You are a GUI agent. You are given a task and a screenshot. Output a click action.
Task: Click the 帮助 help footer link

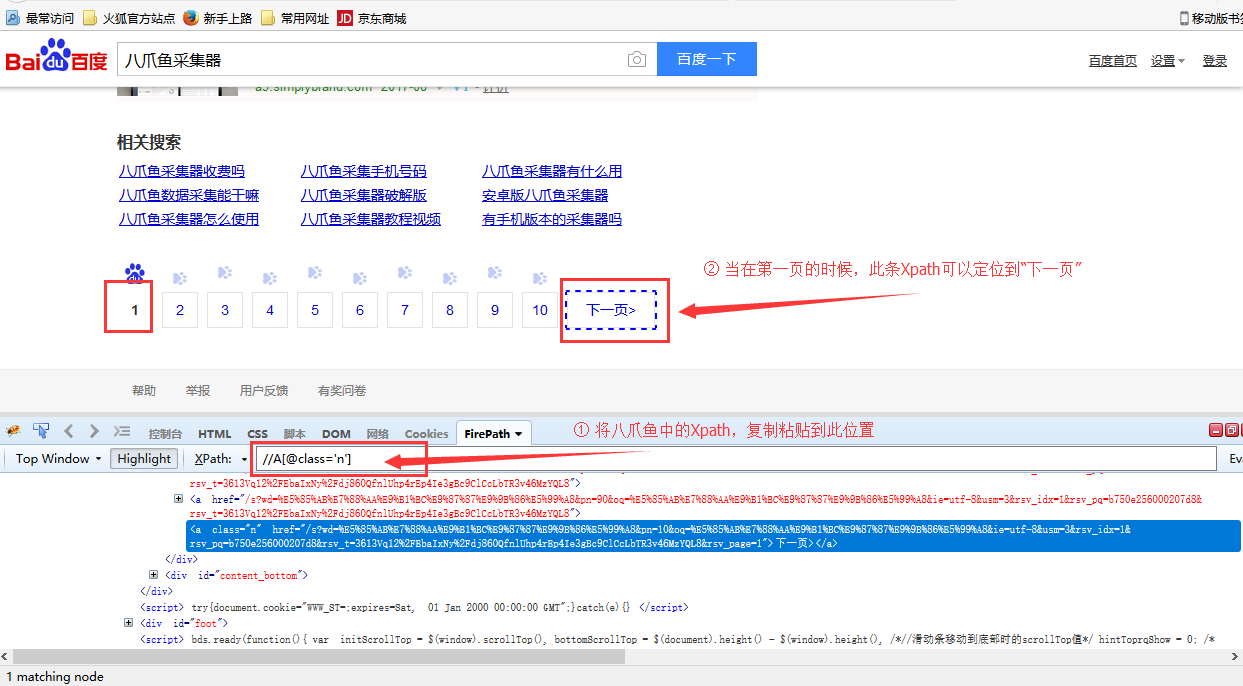click(144, 391)
